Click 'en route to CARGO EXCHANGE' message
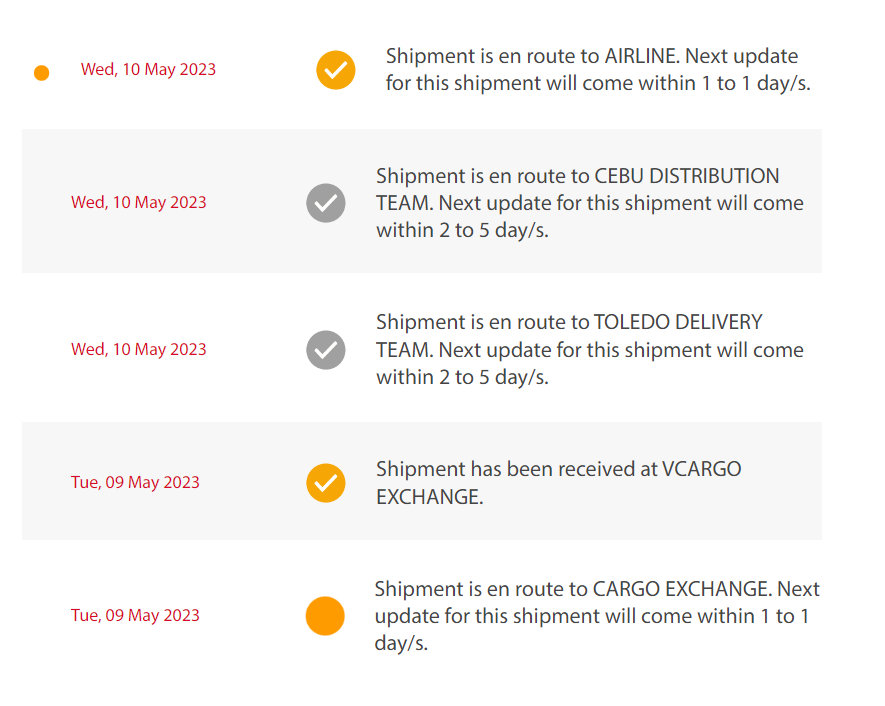The width and height of the screenshot is (885, 706). pos(597,616)
